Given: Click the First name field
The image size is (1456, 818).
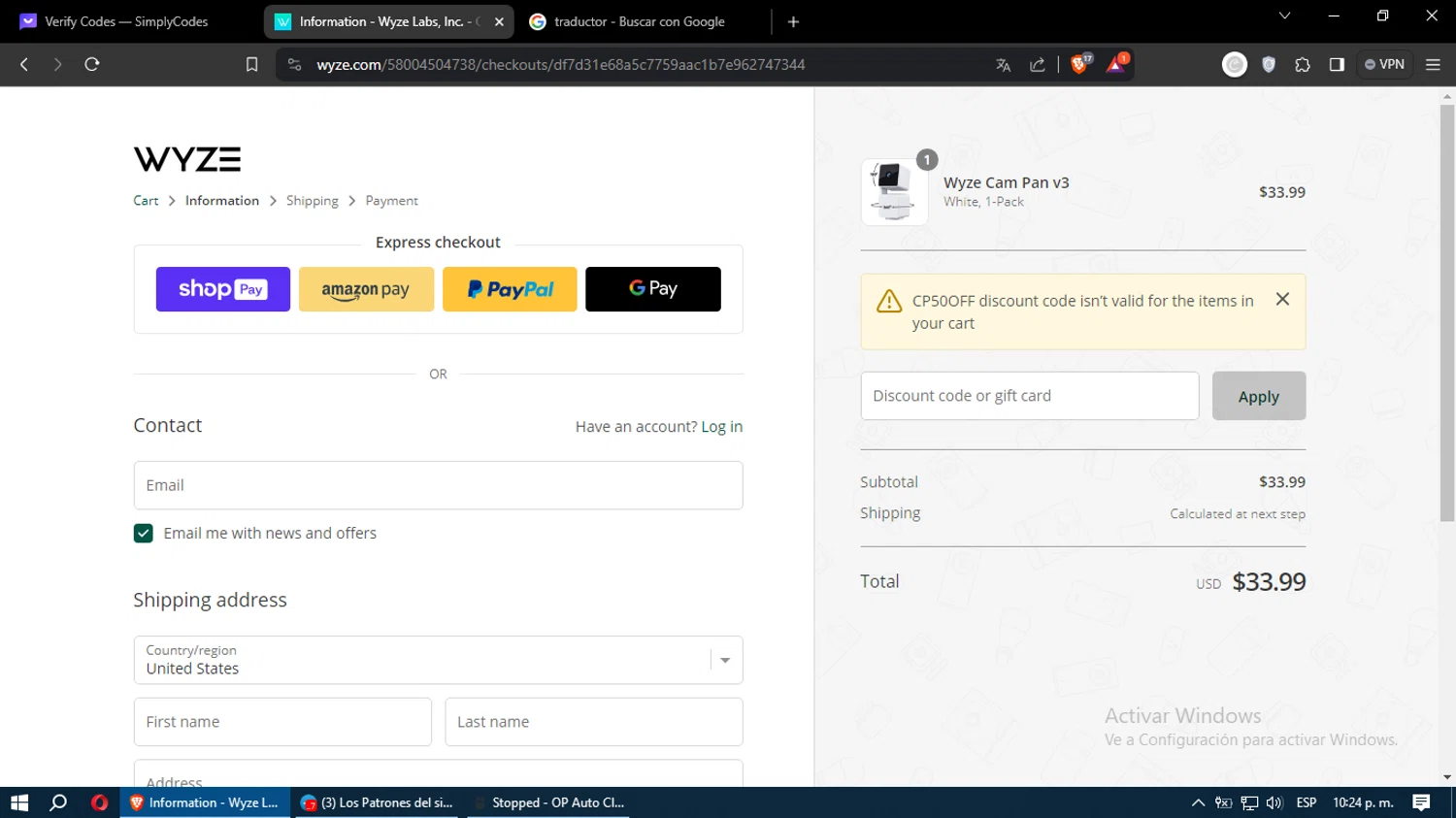Looking at the screenshot, I should coord(282,722).
